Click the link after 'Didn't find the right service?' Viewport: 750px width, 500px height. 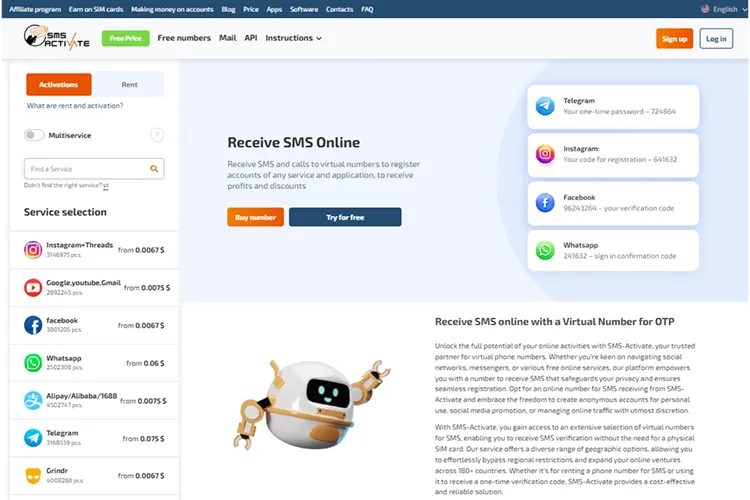point(106,186)
